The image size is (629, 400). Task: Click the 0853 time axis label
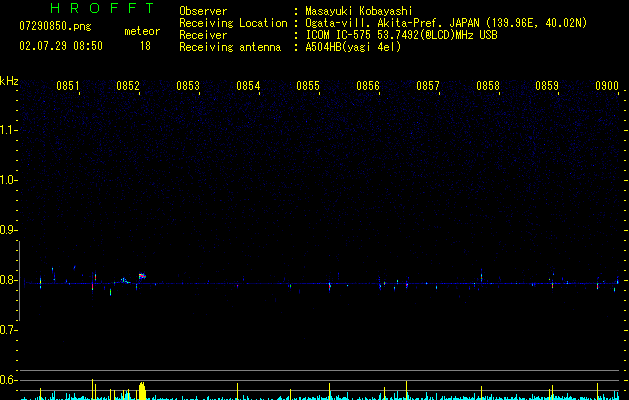[x=188, y=86]
